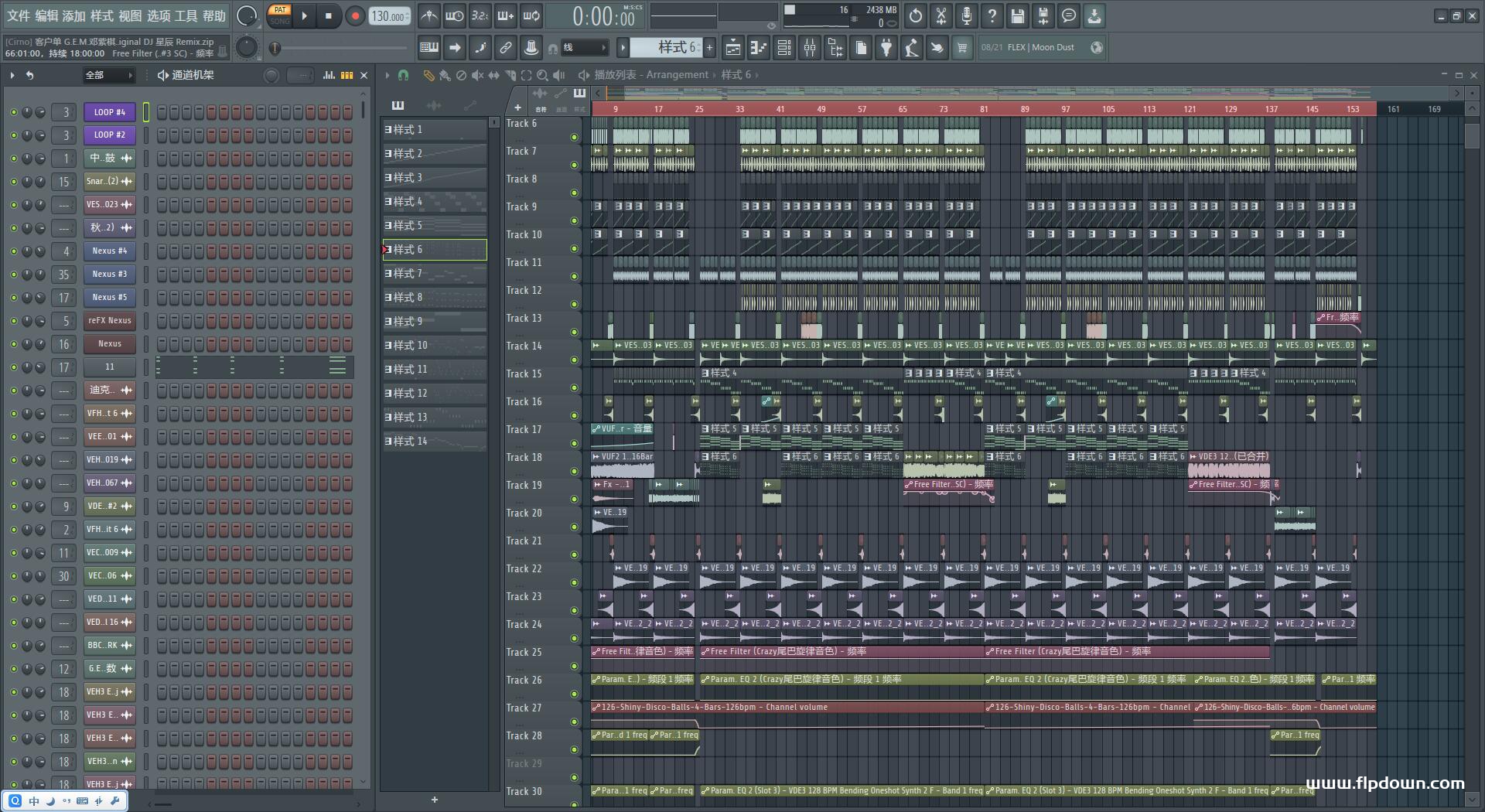1485x812 pixels.
Task: Toggle the metronome icon
Action: tap(429, 15)
